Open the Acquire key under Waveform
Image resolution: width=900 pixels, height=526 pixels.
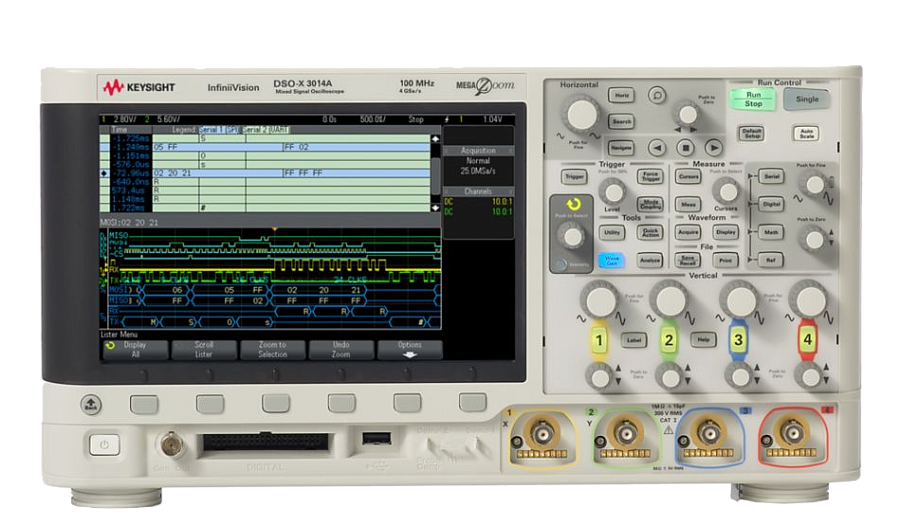[x=688, y=233]
